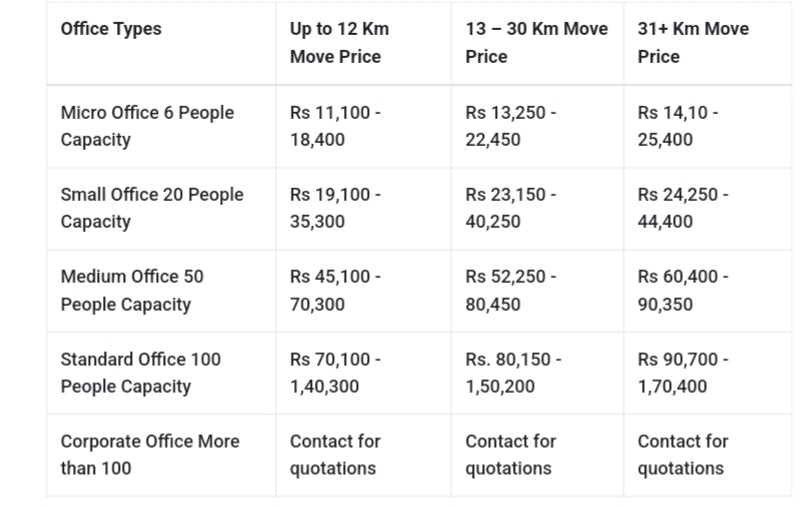The image size is (812, 508).
Task: Select the Standard Office 100 People Capacity cell
Action: pyautogui.click(x=140, y=372)
